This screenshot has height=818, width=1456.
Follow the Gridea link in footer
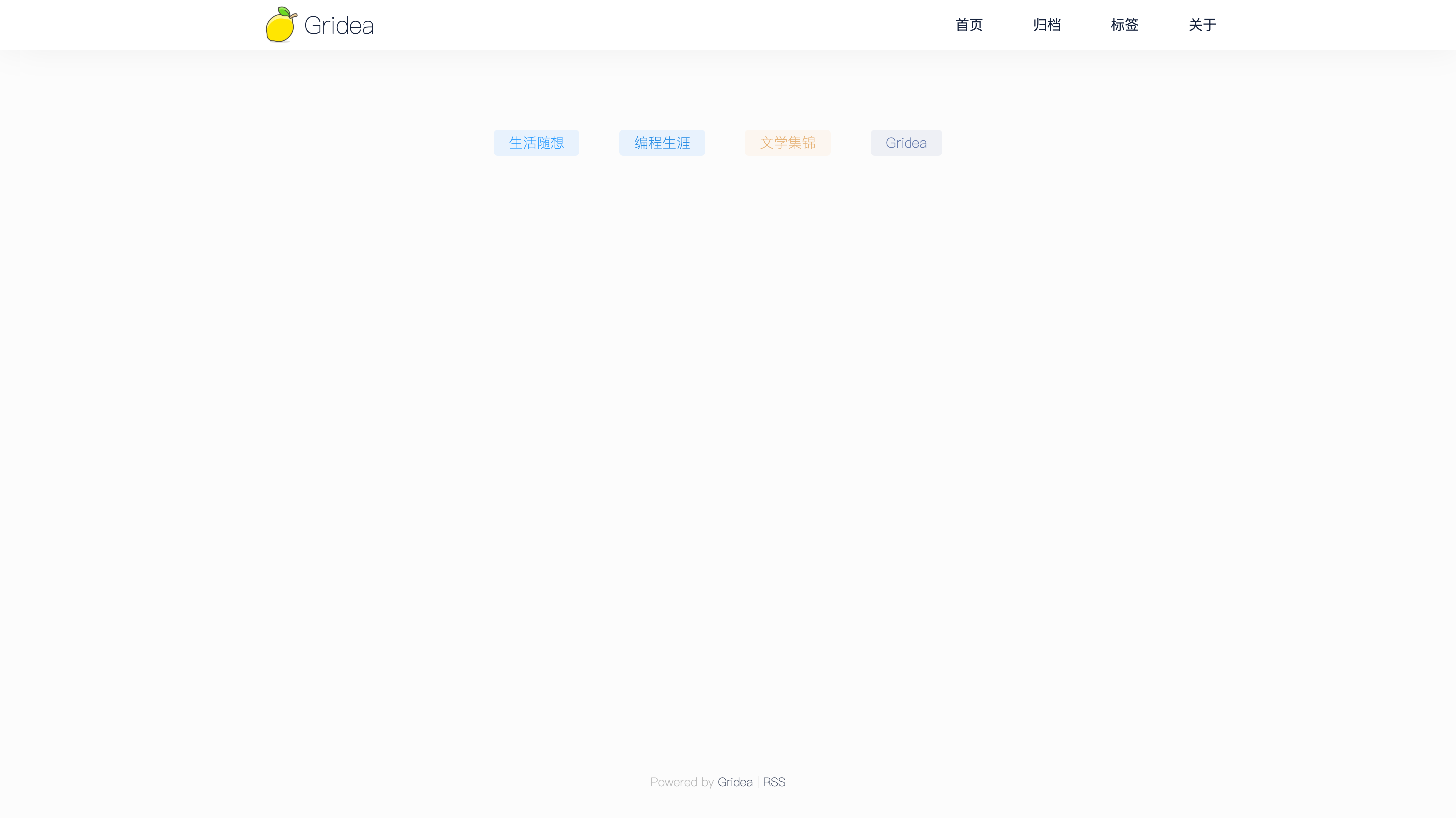(x=735, y=782)
